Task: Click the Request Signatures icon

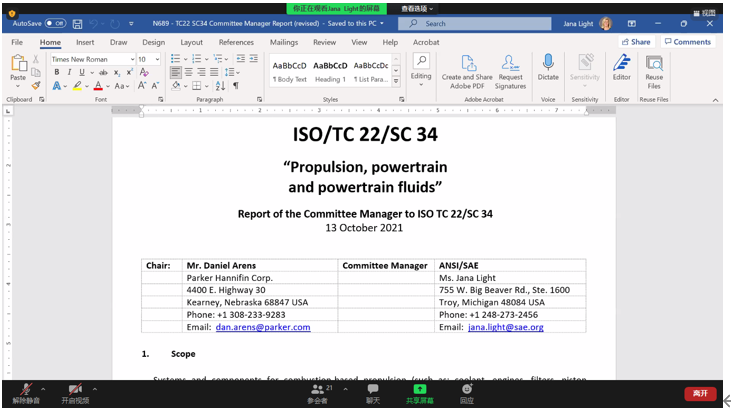Action: pos(510,65)
